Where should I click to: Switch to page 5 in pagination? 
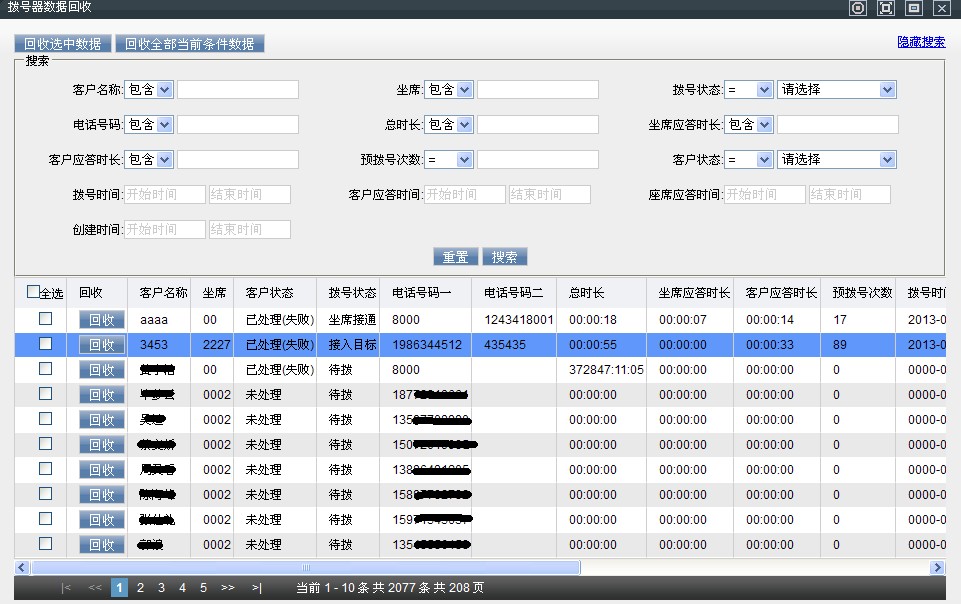[203, 588]
